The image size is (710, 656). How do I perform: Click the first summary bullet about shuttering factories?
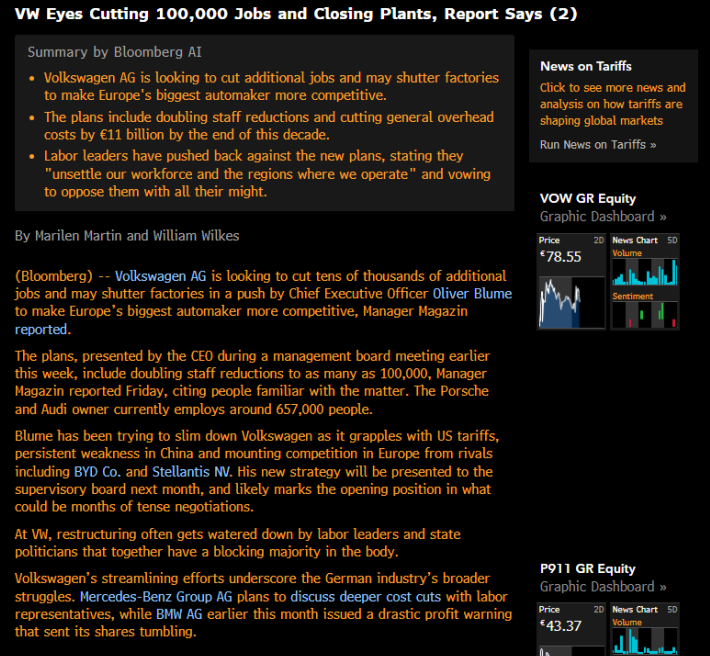click(271, 86)
